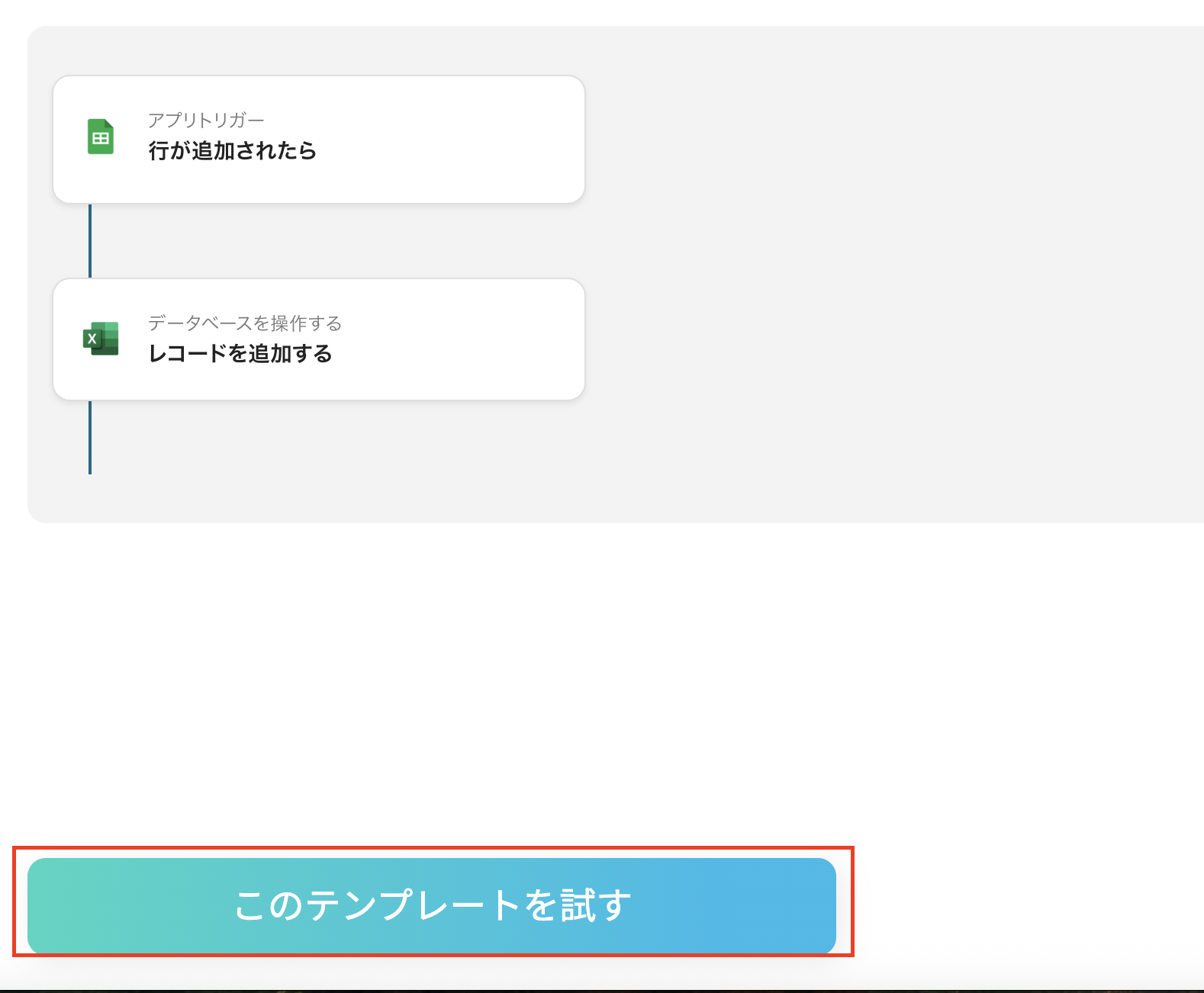
Task: Click the green left end of the template button
Action: (x=69, y=905)
